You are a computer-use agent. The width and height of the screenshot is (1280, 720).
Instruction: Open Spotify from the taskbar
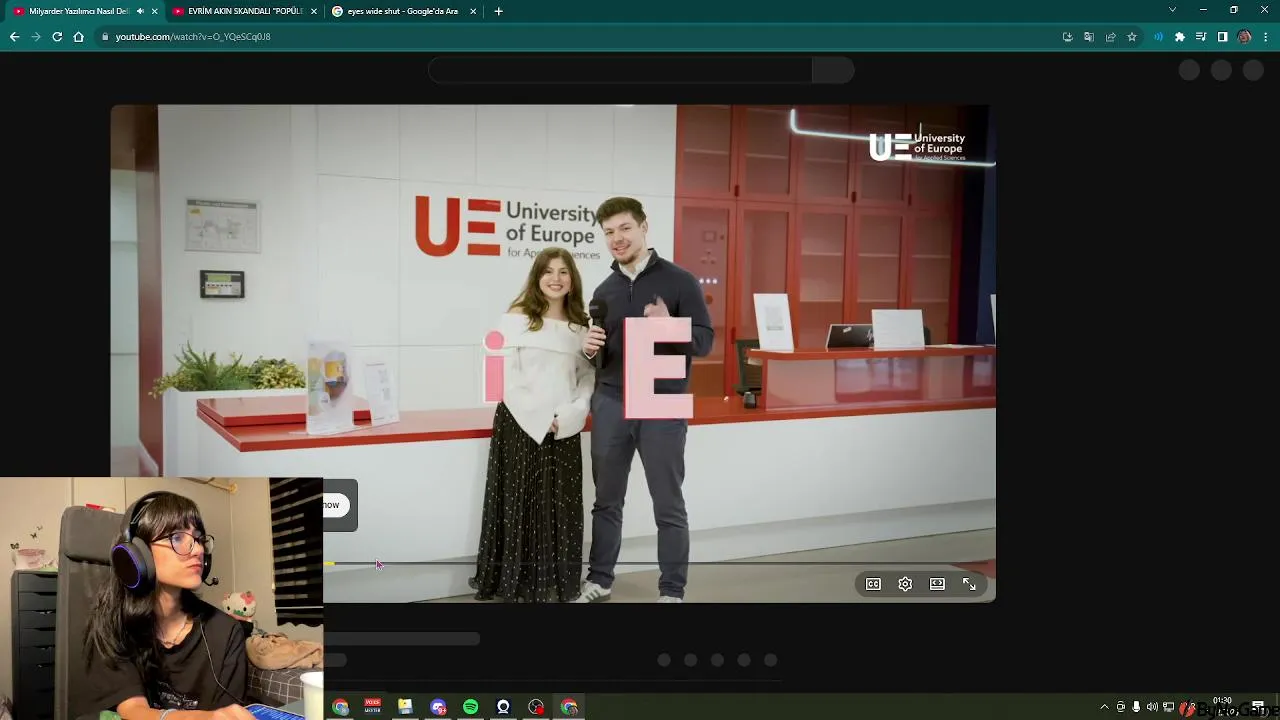470,707
